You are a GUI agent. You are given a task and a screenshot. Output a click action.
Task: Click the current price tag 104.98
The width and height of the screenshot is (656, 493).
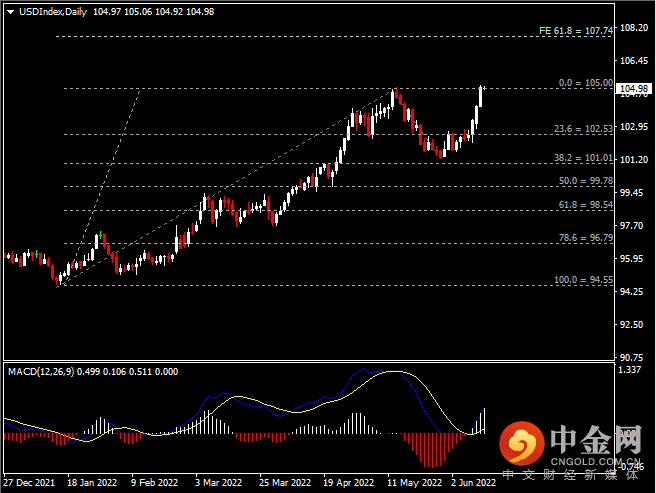(x=634, y=88)
